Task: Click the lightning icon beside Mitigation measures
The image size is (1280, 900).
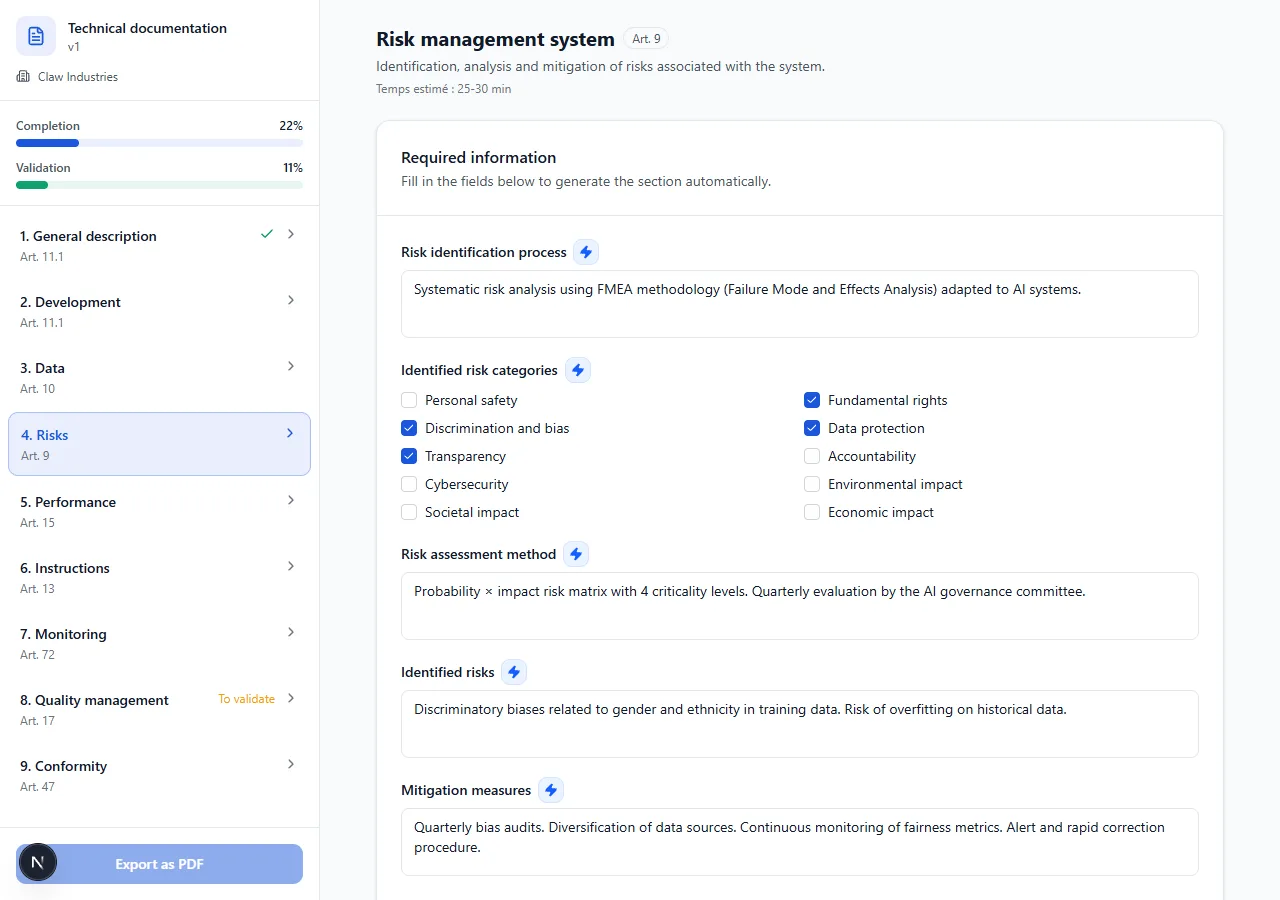Action: click(551, 790)
